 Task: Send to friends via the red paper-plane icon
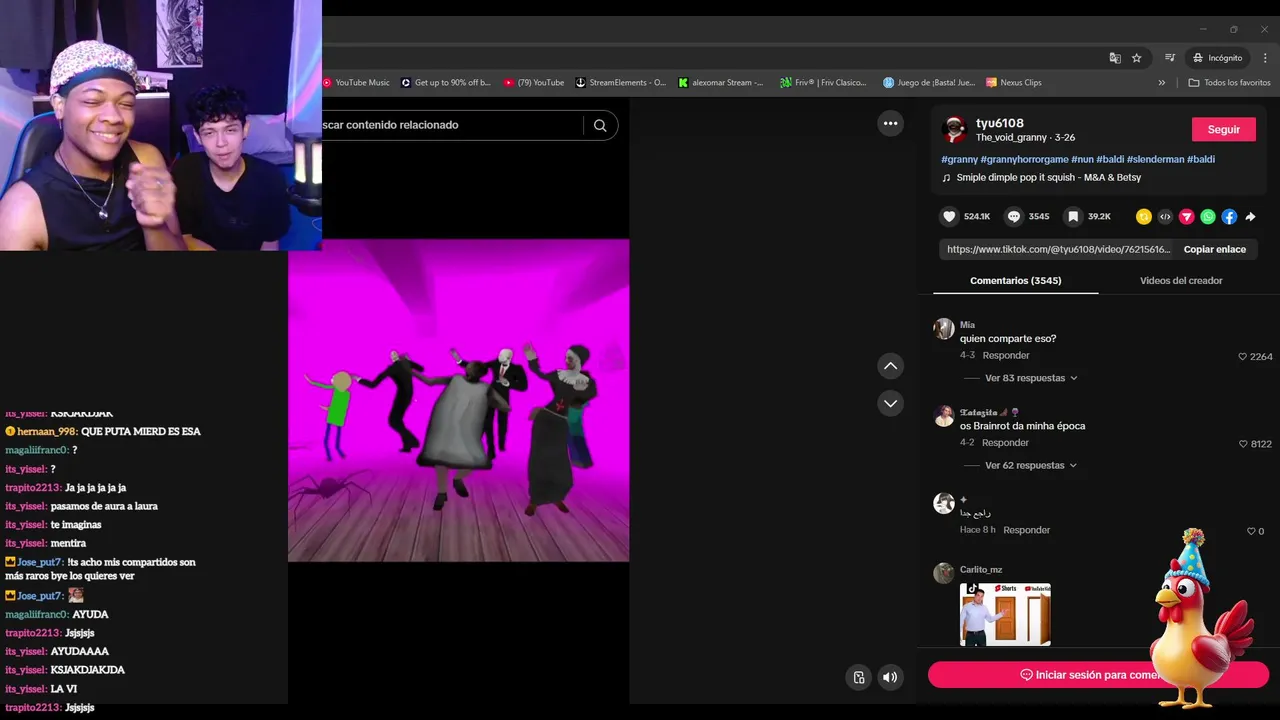point(1186,216)
